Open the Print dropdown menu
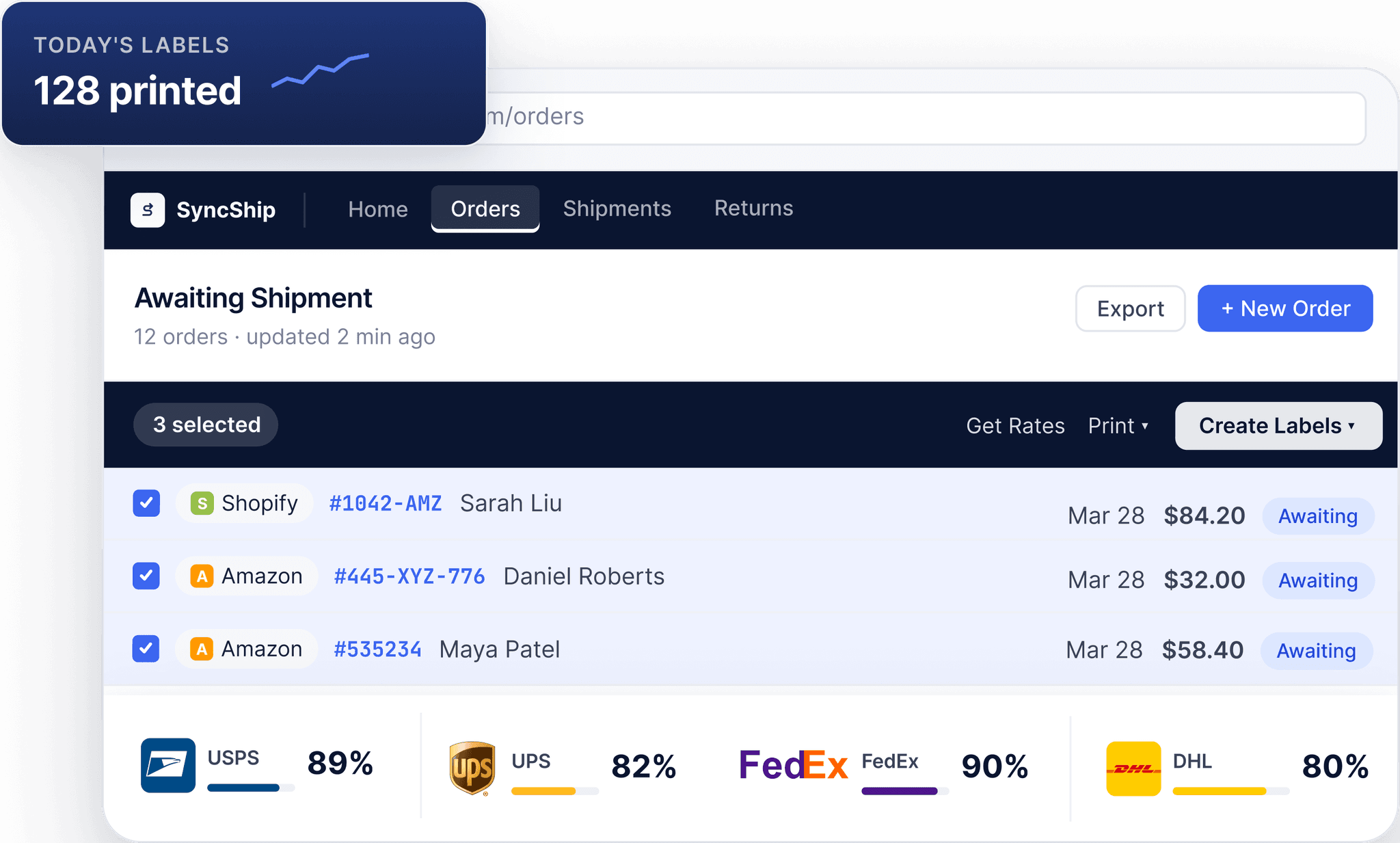This screenshot has width=1400, height=843. point(1118,426)
